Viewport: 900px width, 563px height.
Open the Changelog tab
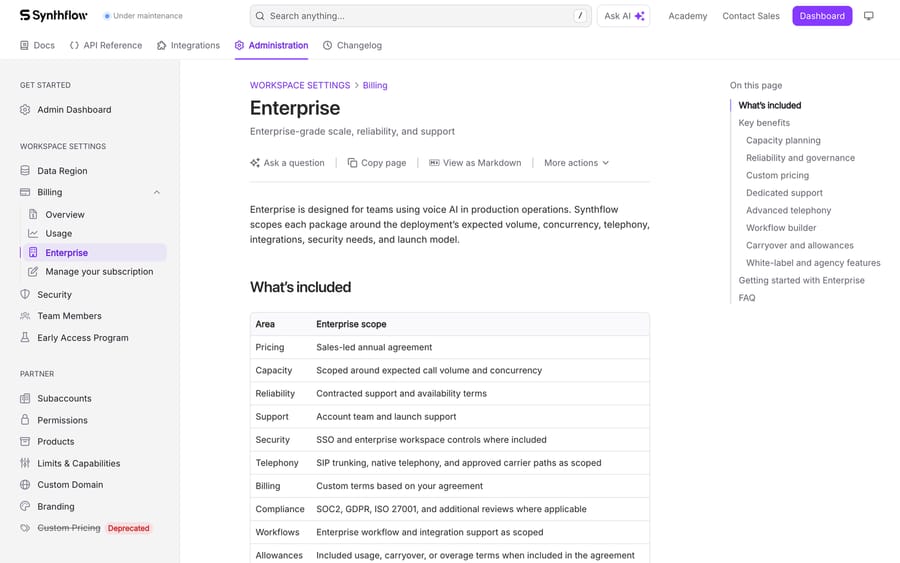tap(352, 45)
